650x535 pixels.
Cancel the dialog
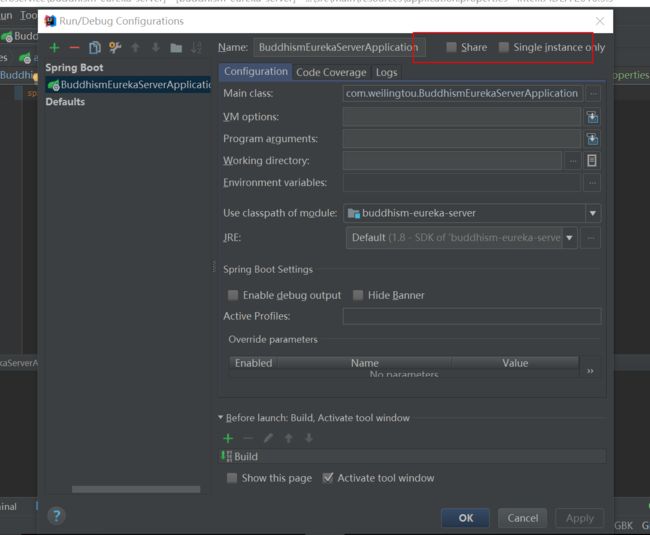(522, 518)
